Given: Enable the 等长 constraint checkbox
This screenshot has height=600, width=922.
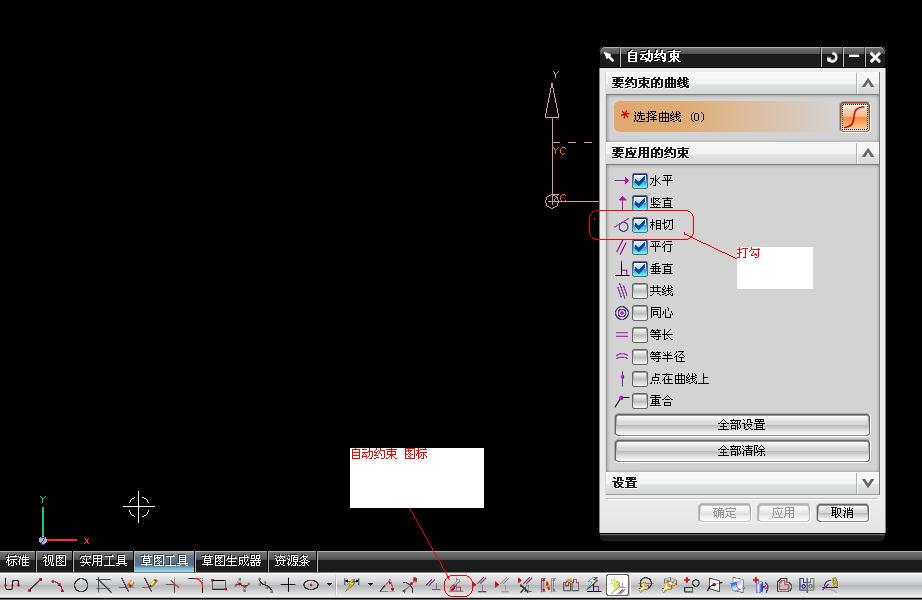Looking at the screenshot, I should pyautogui.click(x=640, y=335).
